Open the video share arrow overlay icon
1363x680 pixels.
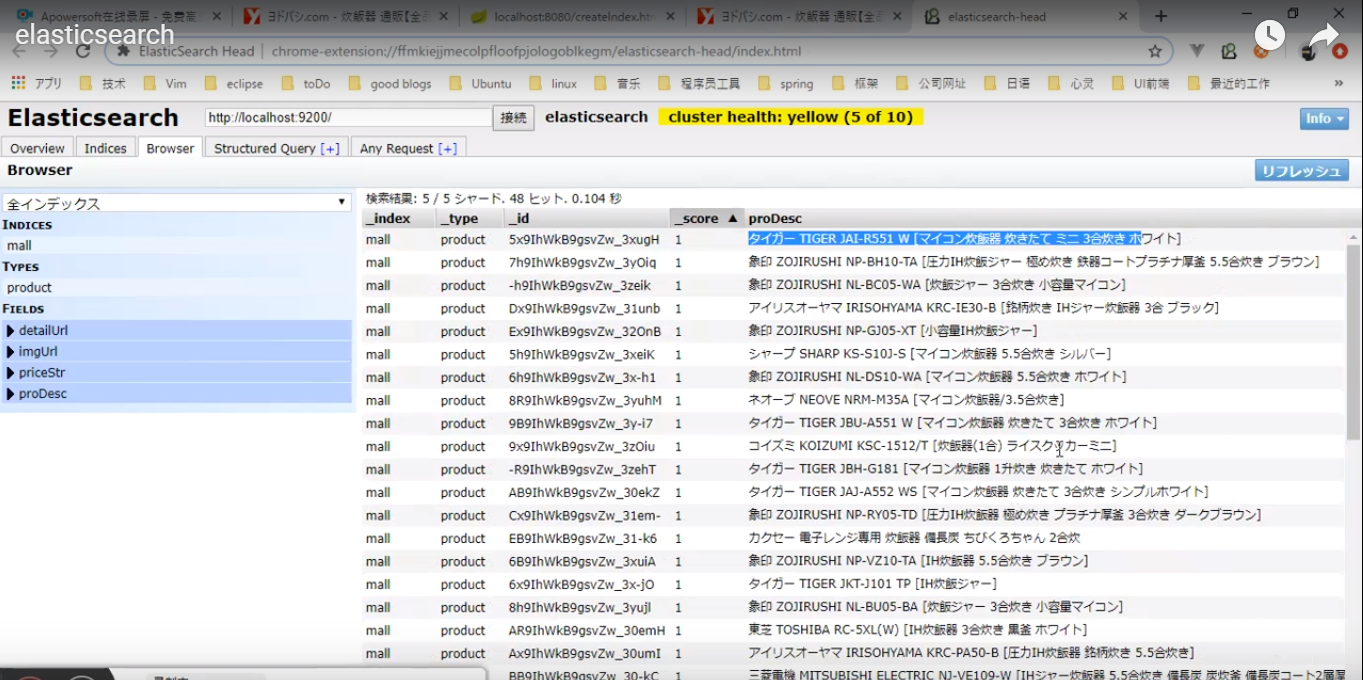(x=1323, y=37)
